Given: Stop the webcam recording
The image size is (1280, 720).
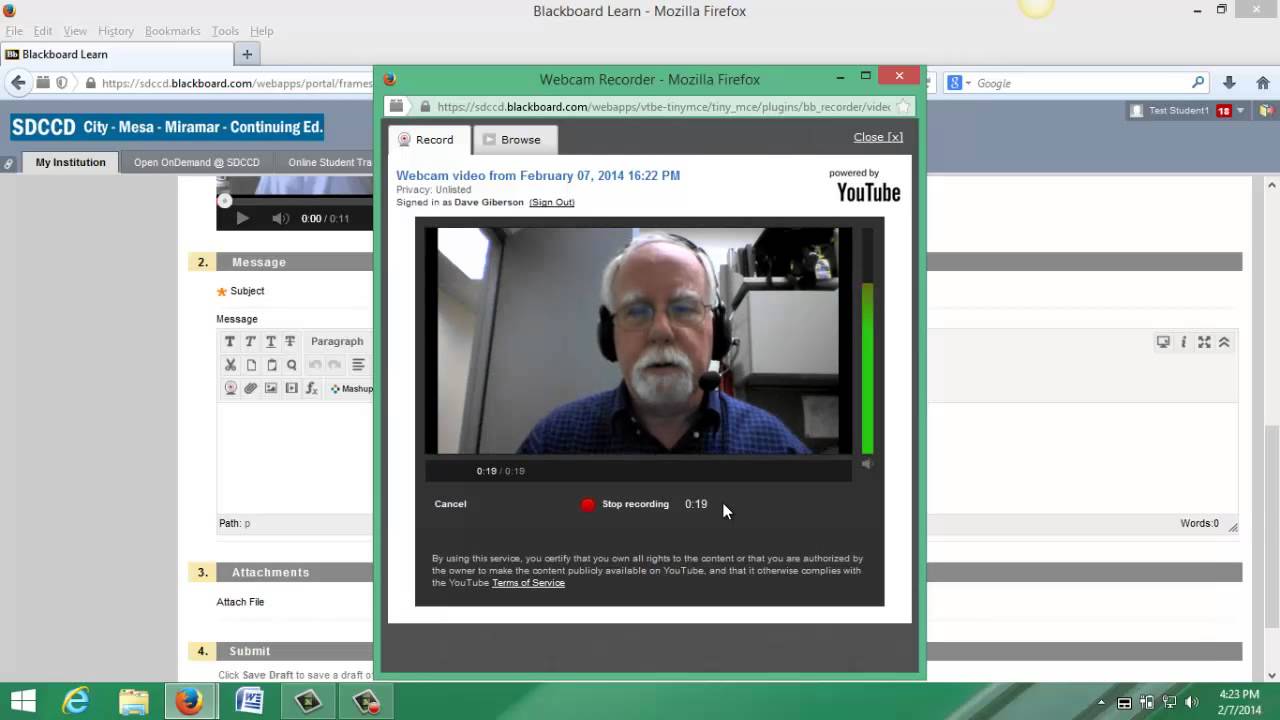Looking at the screenshot, I should click(625, 504).
